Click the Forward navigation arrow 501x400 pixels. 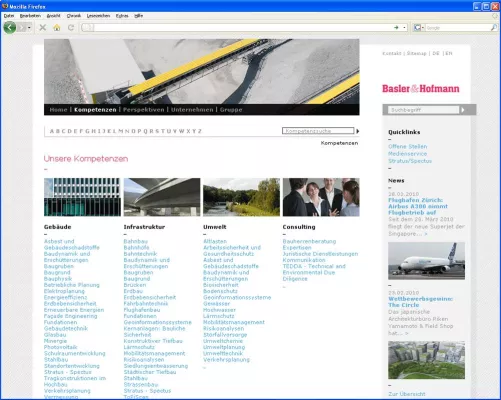click(x=21, y=28)
